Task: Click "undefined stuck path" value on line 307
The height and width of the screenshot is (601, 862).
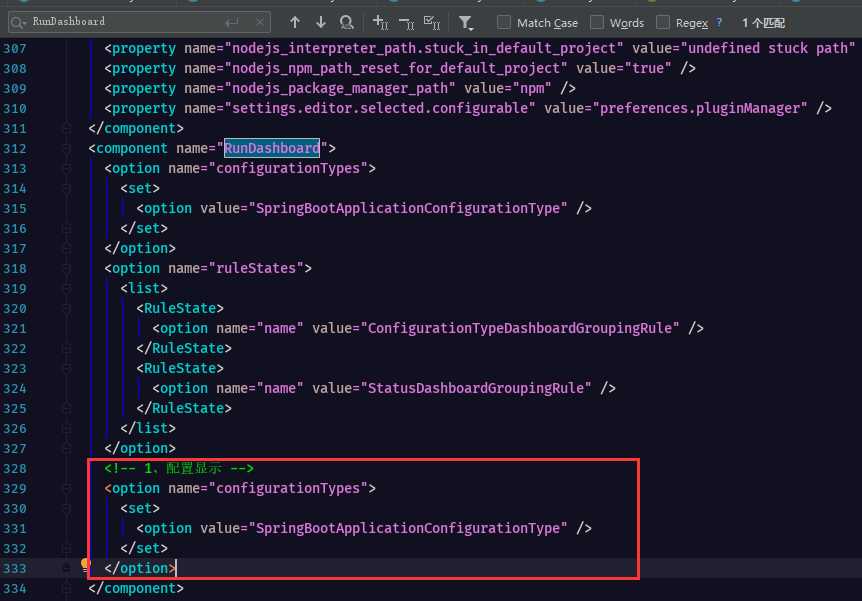Action: tap(768, 48)
